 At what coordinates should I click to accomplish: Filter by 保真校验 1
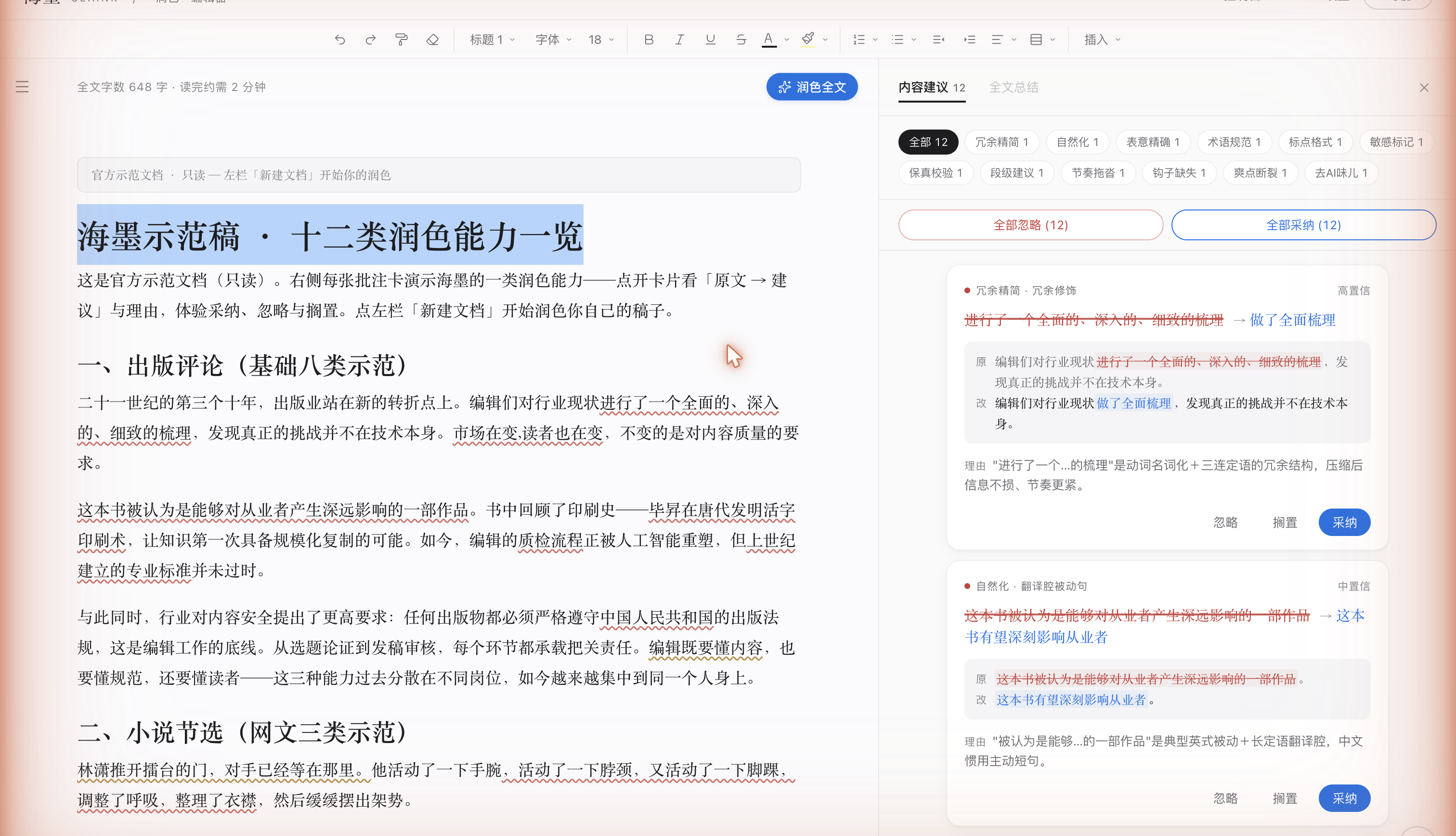pos(936,173)
